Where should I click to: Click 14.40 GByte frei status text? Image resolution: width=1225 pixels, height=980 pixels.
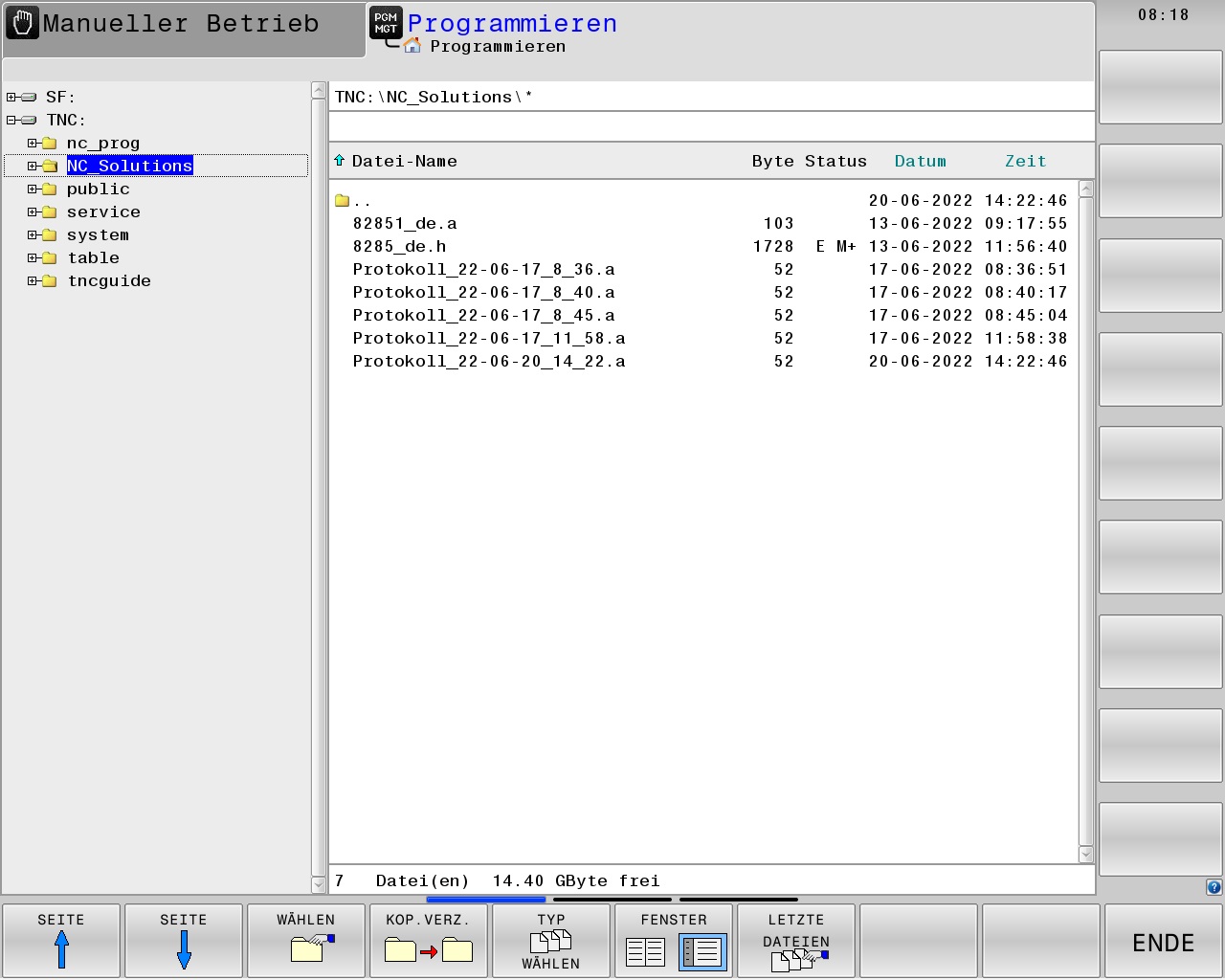(576, 880)
